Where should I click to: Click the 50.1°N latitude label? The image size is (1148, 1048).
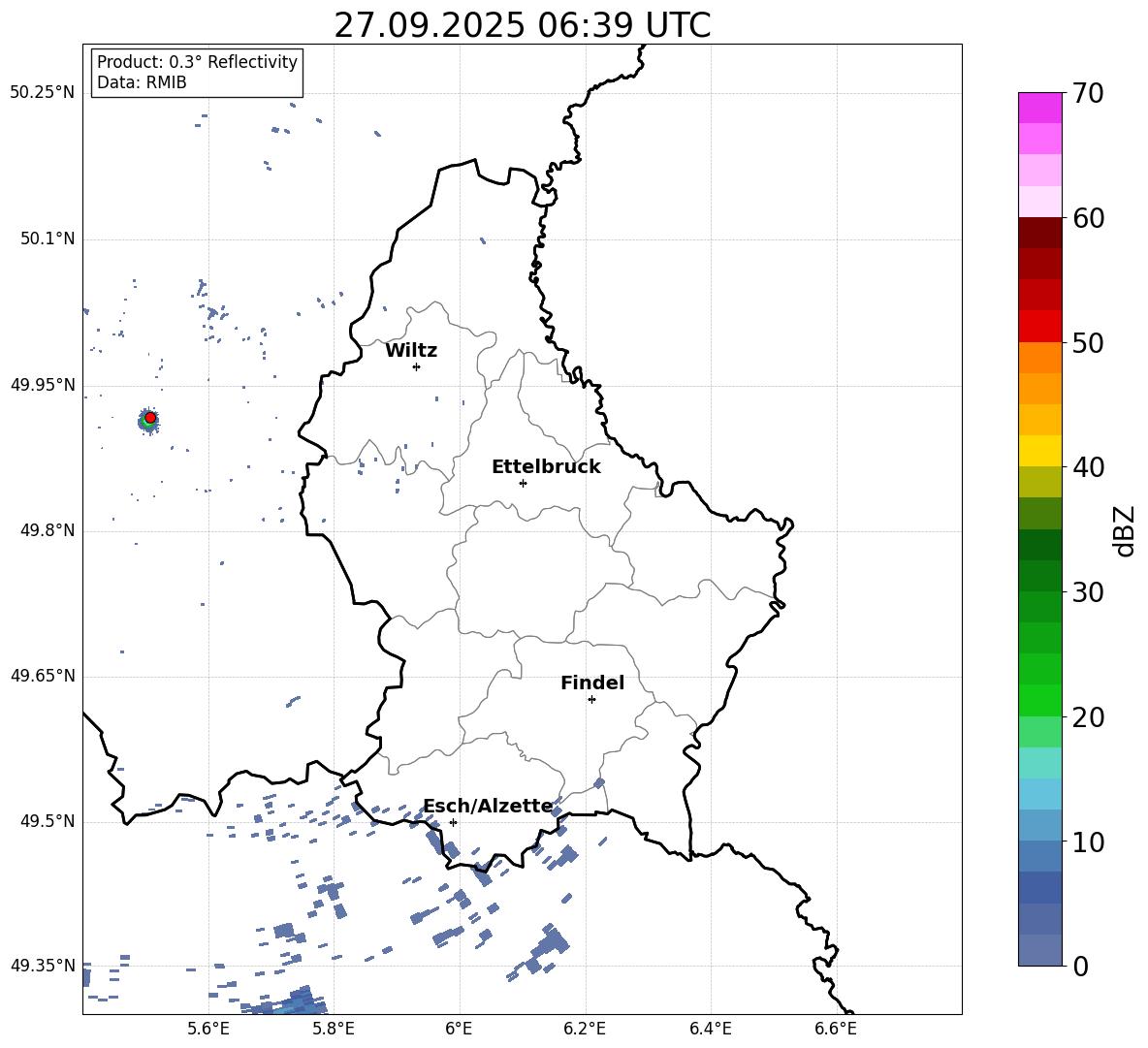(x=48, y=239)
